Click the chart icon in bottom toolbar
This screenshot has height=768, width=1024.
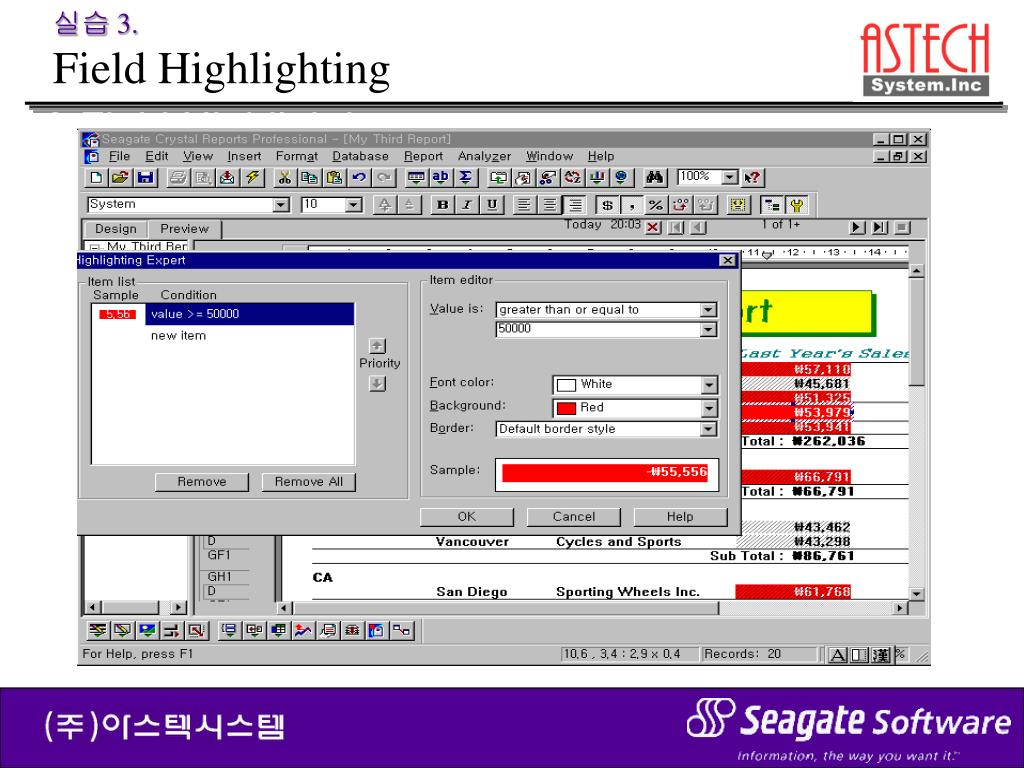tap(302, 630)
